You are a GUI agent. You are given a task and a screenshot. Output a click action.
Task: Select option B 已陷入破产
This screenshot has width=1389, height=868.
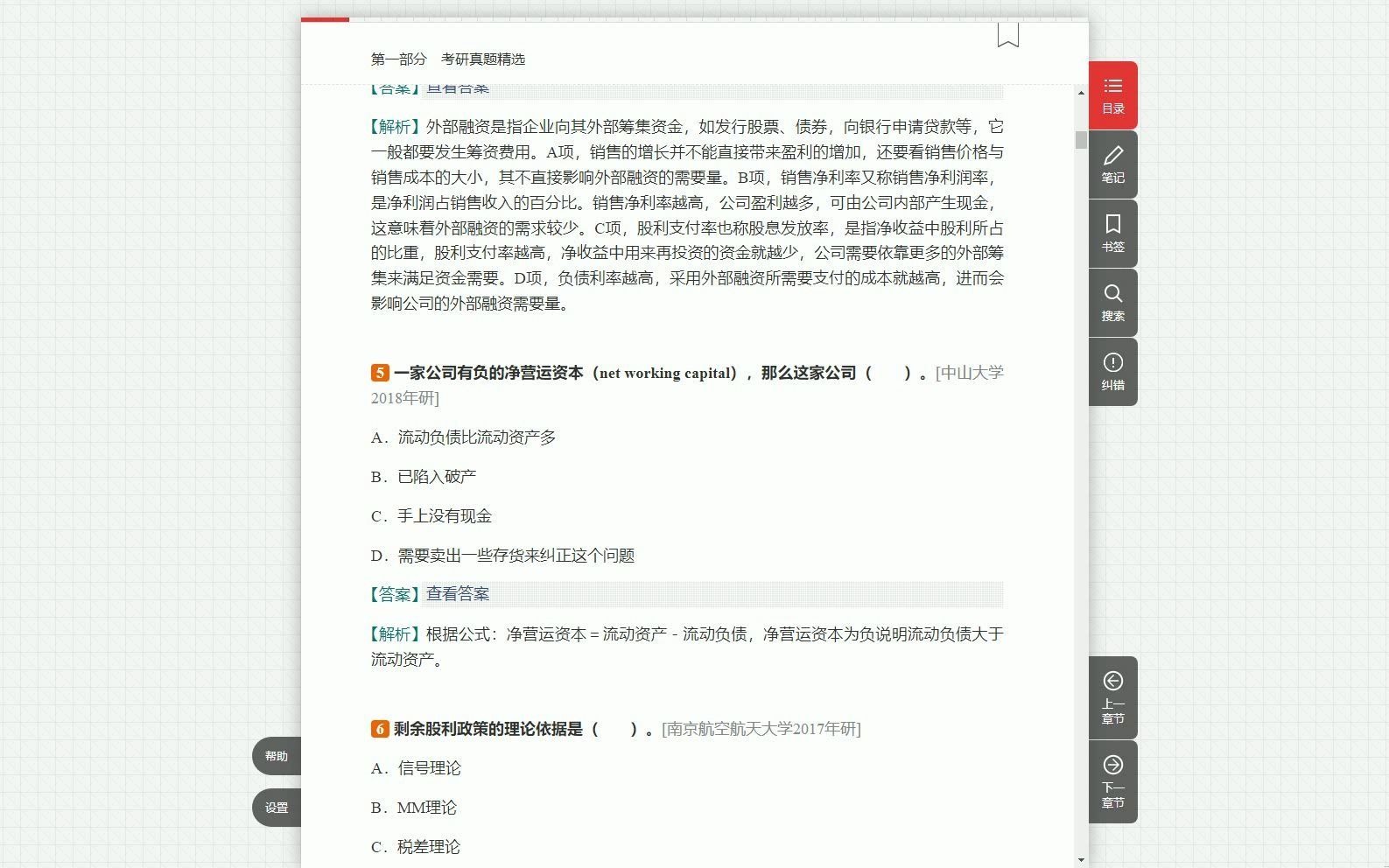424,477
